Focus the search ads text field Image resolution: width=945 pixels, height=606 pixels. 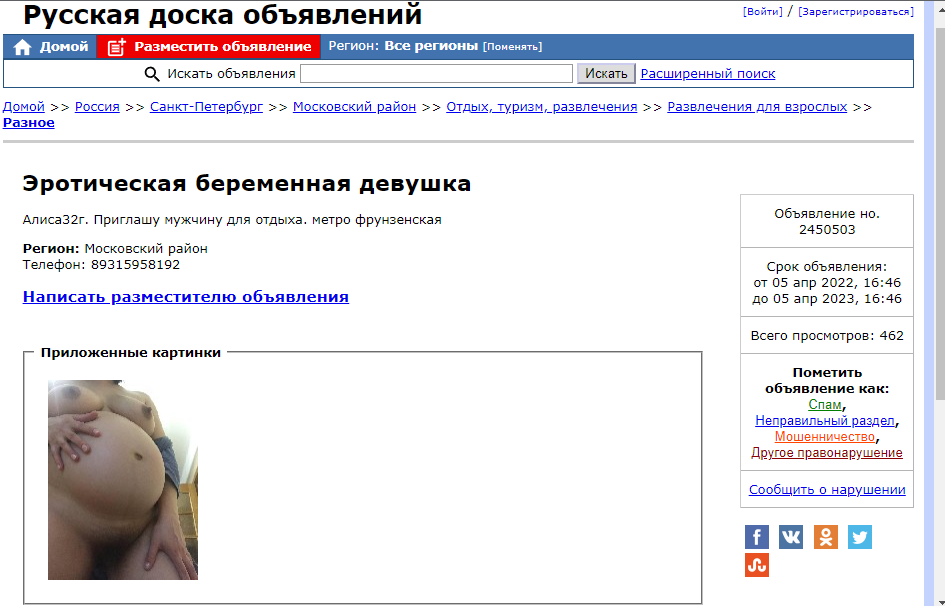436,74
